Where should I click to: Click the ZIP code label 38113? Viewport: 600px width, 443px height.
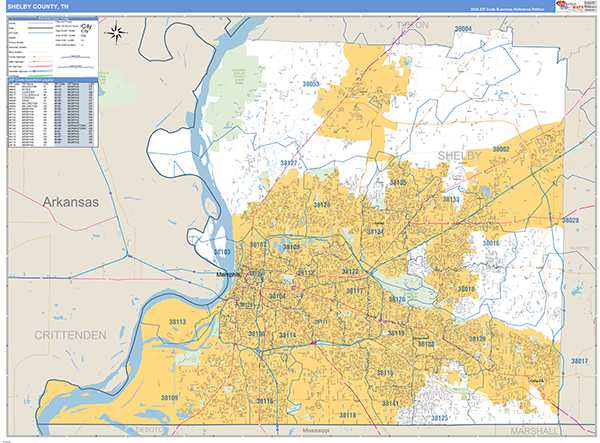pos(178,322)
